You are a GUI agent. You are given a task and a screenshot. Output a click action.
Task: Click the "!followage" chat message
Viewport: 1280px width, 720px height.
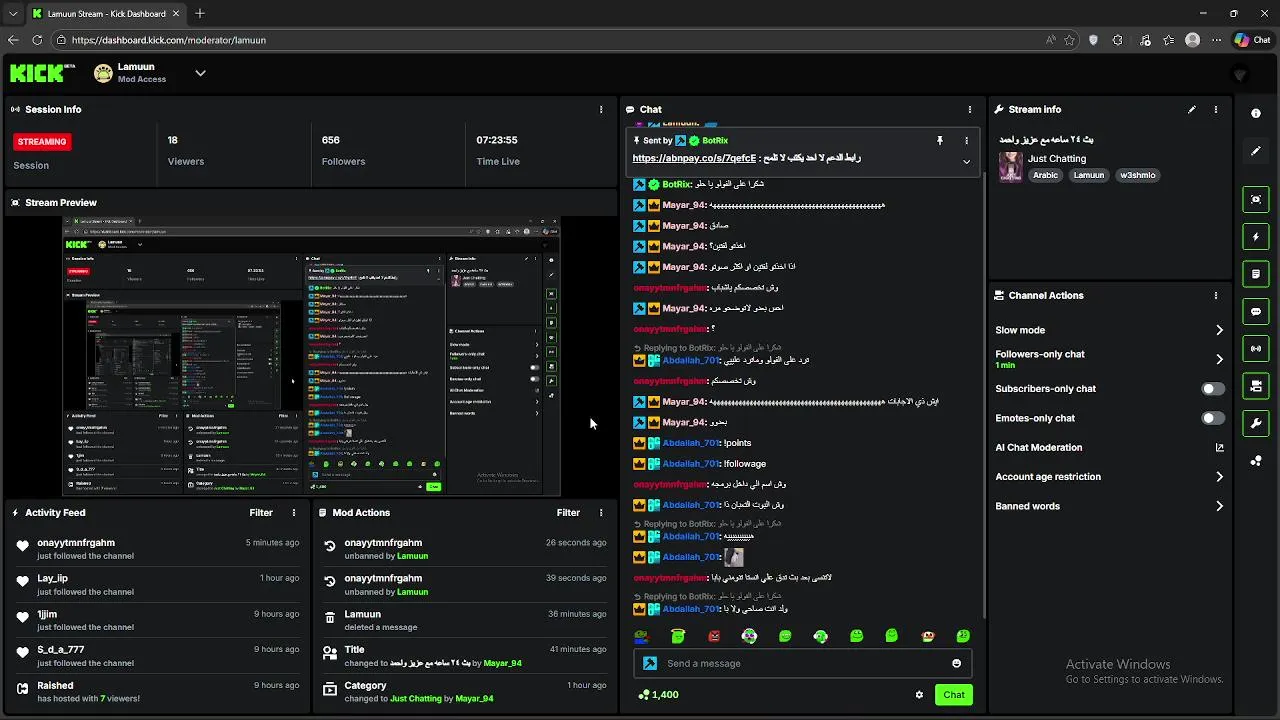tap(744, 464)
